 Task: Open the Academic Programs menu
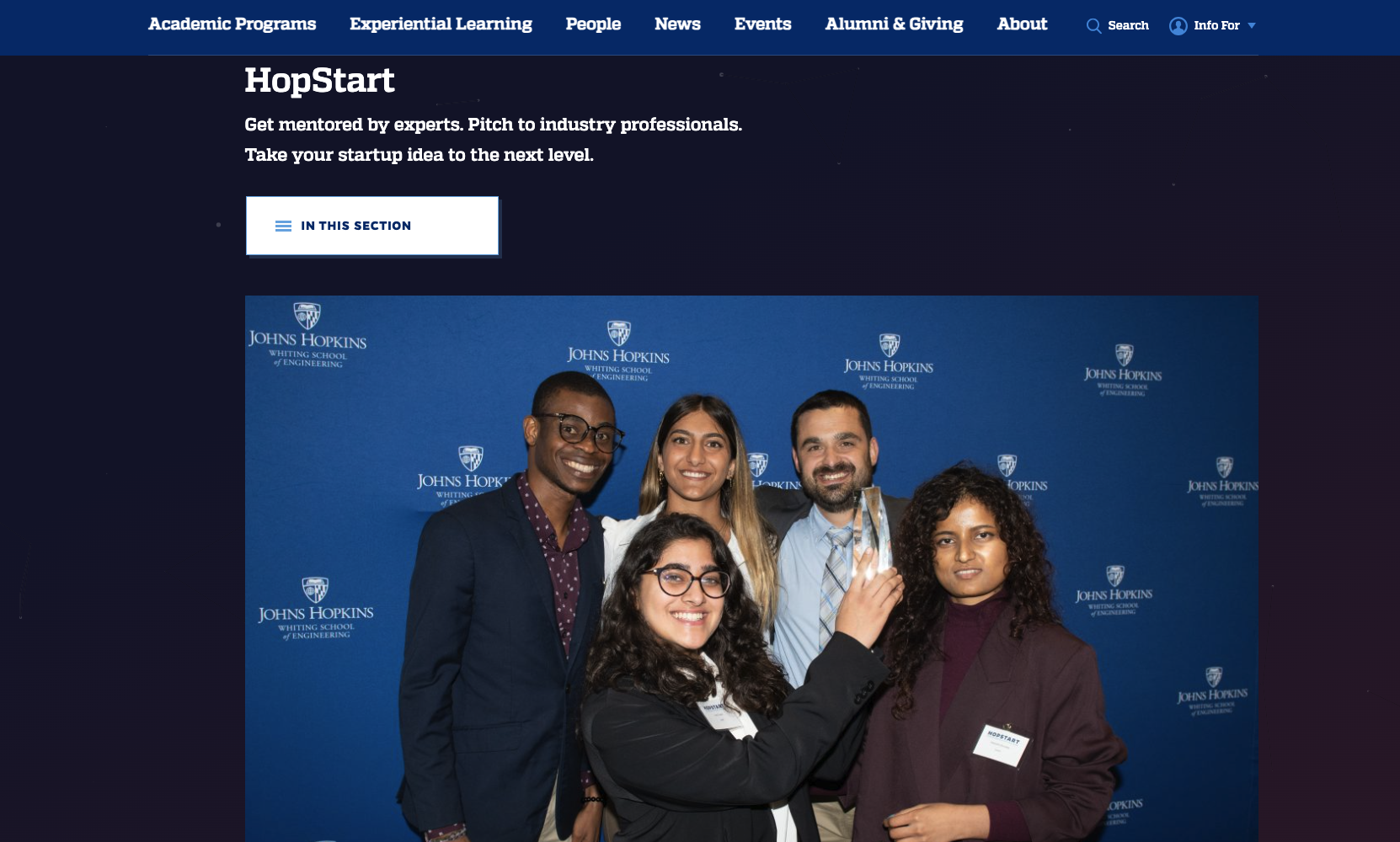point(232,24)
